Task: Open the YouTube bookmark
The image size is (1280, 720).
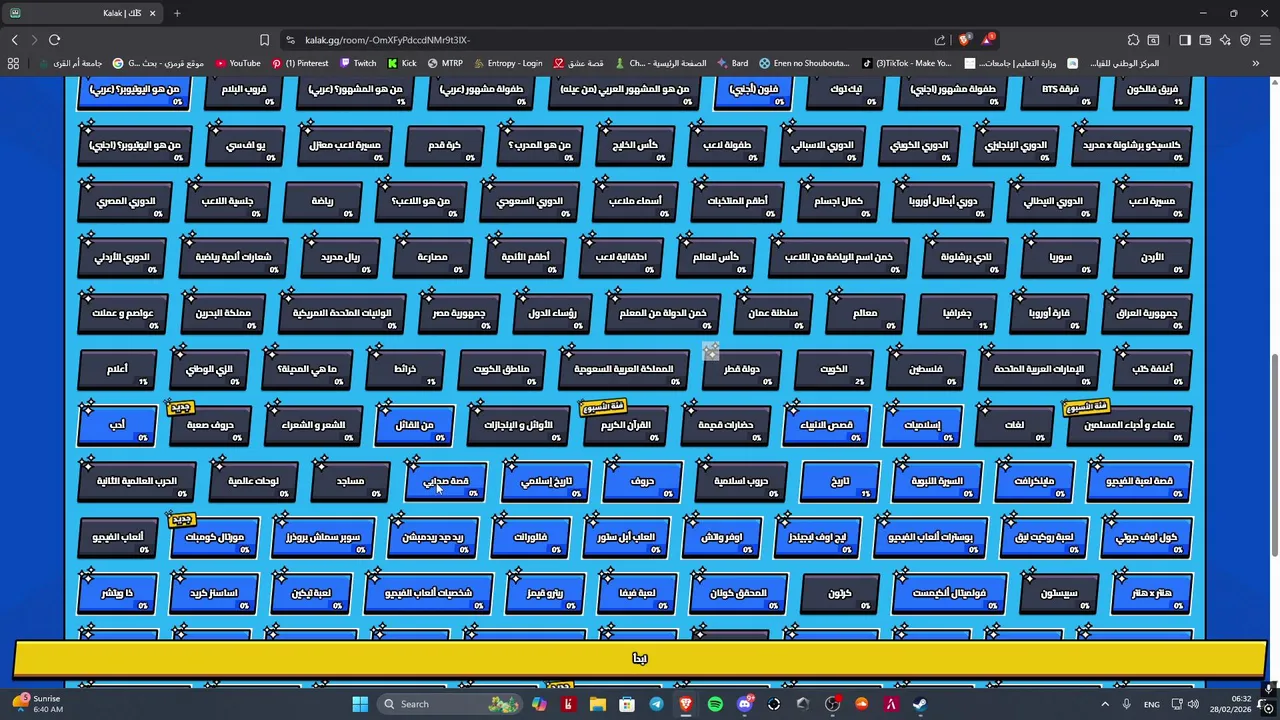Action: tap(238, 63)
